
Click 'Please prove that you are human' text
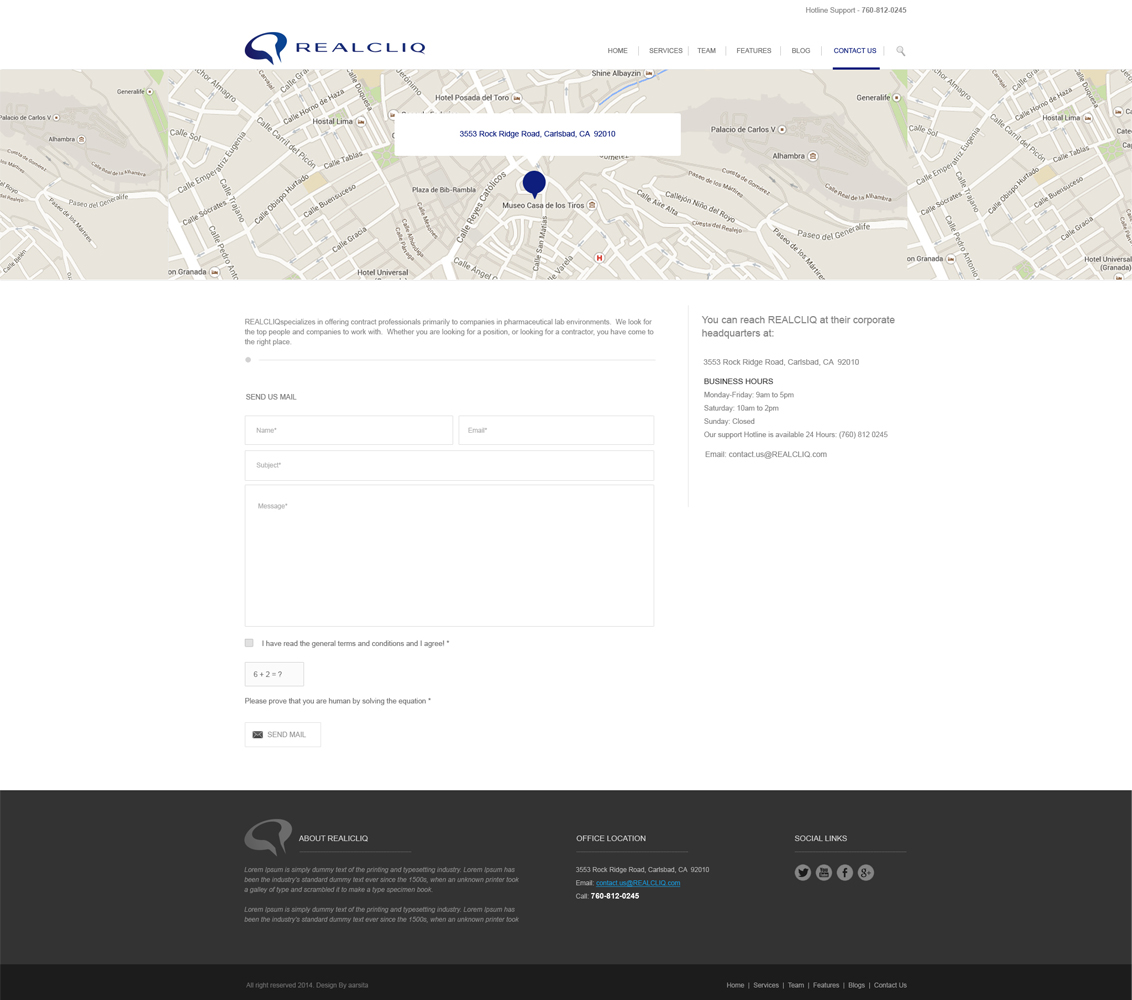(x=337, y=701)
